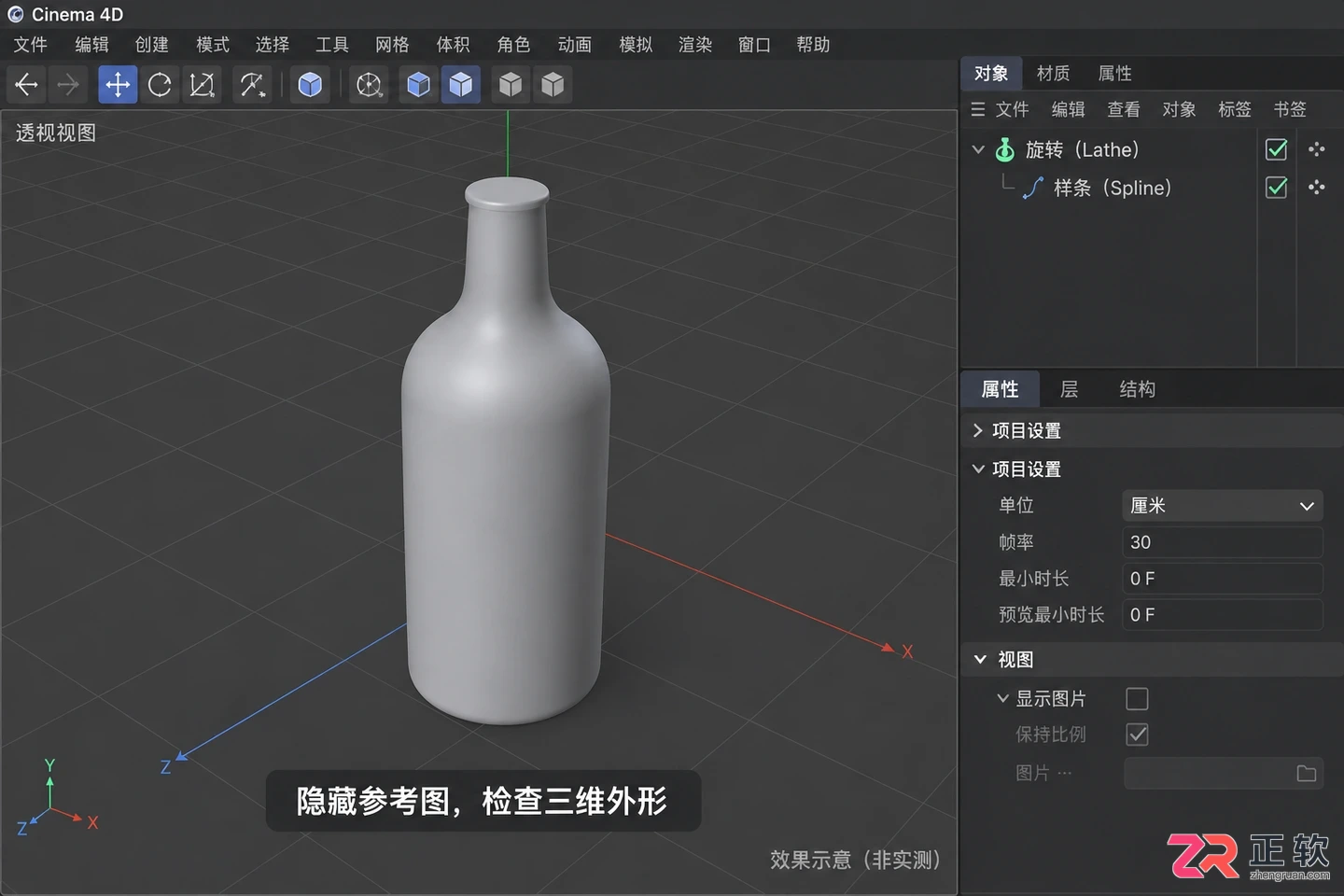Click the undo back arrow

26,85
